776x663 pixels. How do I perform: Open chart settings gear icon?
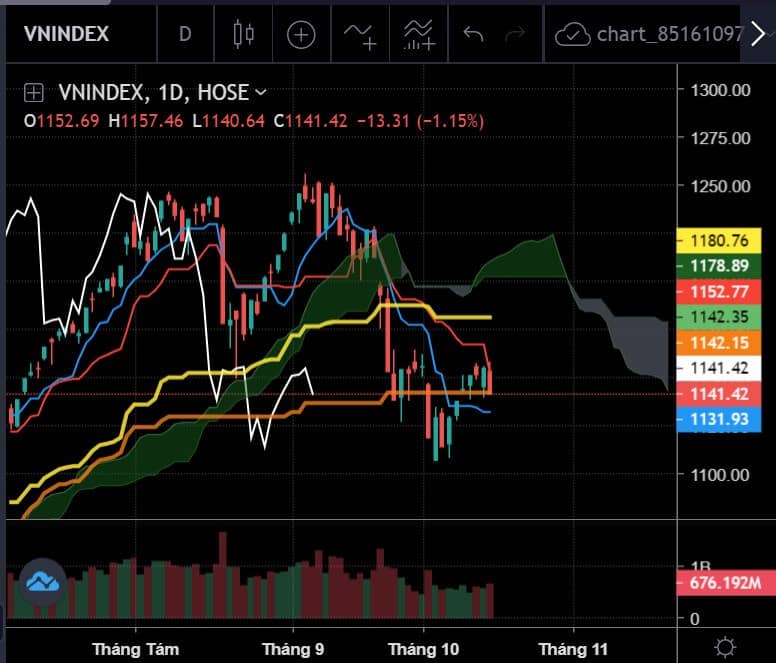(x=726, y=647)
